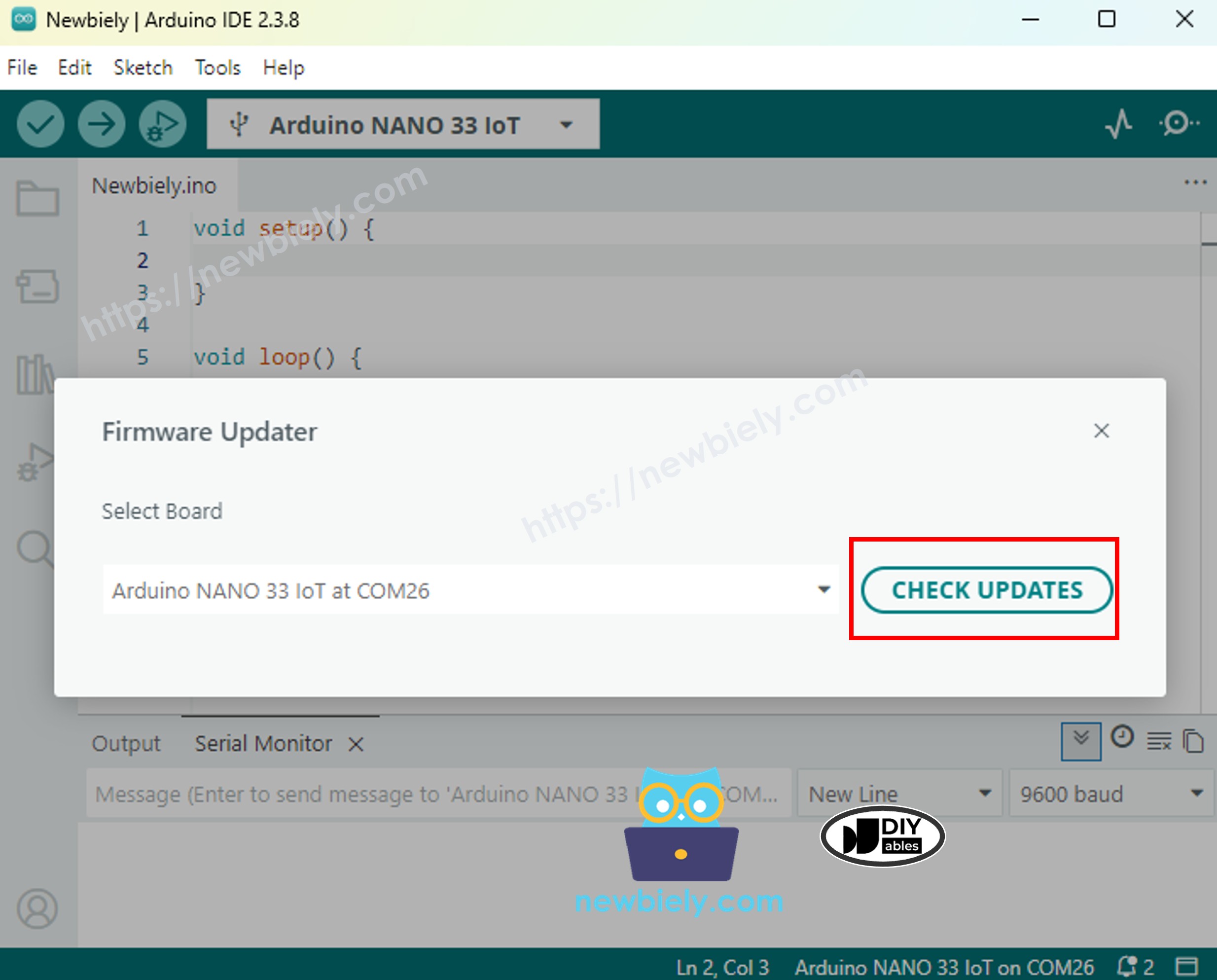Click the CHECK UPDATES button
Screen dimensions: 1217x980
point(986,590)
